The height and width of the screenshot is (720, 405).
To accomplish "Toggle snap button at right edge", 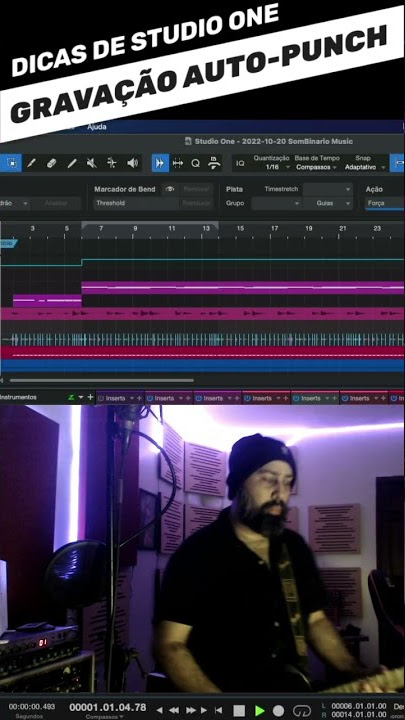I will point(398,163).
